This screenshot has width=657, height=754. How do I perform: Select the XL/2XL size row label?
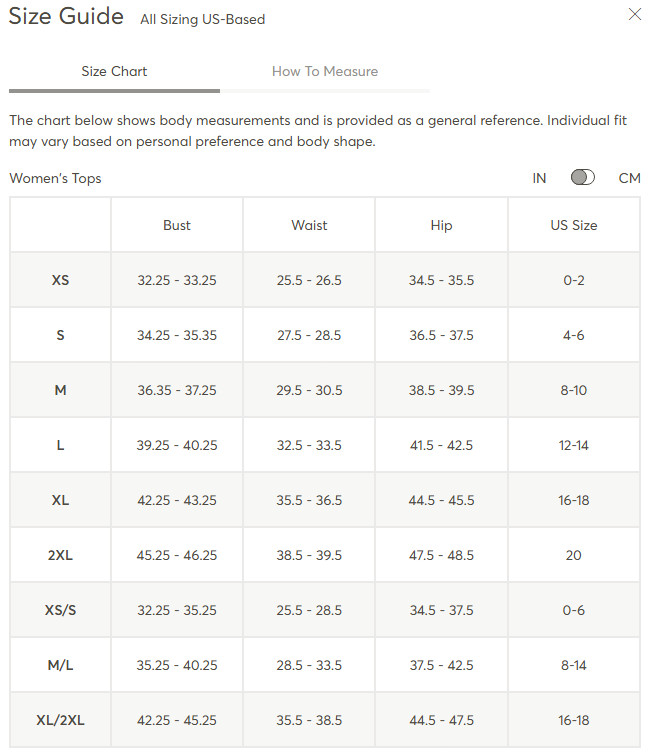60,720
